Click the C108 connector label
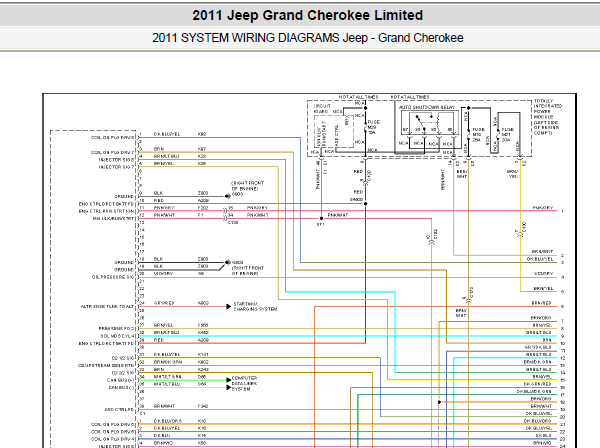The image size is (600, 448). click(x=233, y=222)
